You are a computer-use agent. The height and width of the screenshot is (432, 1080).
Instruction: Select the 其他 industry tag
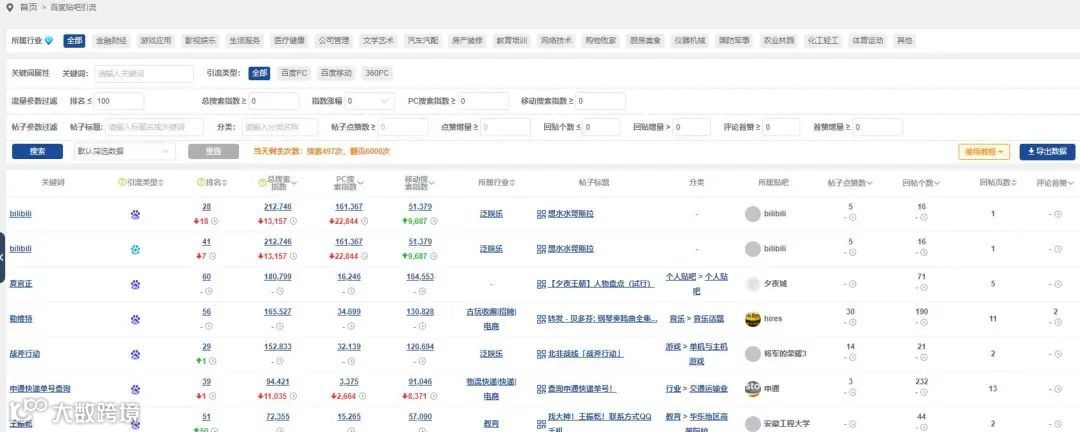[x=904, y=41]
